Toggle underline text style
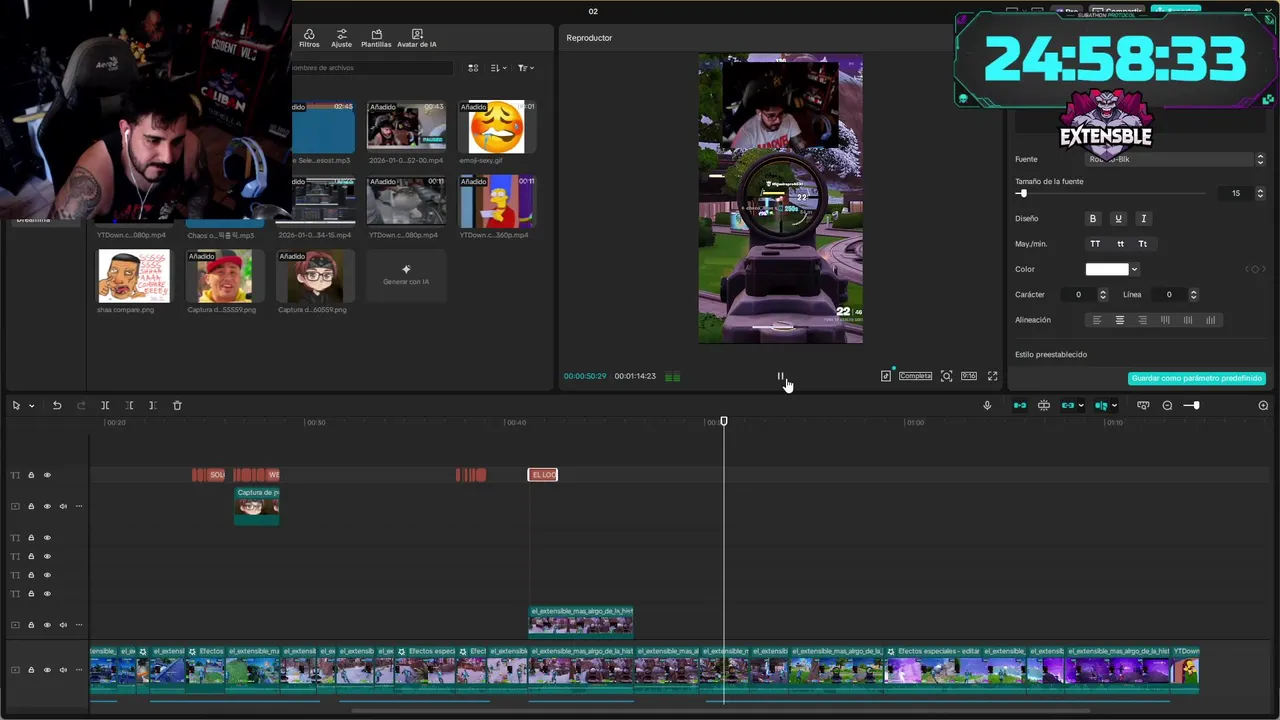The width and height of the screenshot is (1280, 720). (x=1118, y=218)
